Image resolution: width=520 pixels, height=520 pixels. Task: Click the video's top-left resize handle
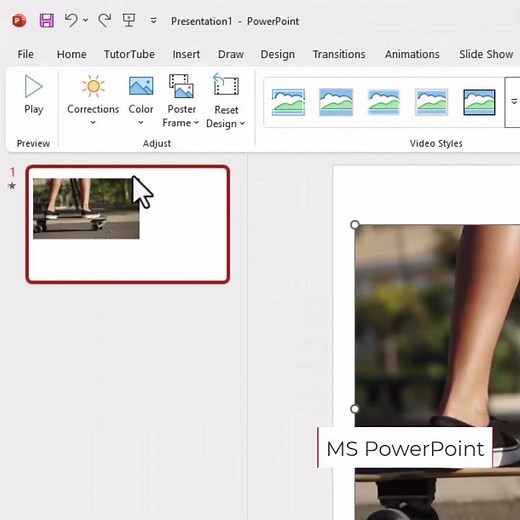pyautogui.click(x=355, y=225)
